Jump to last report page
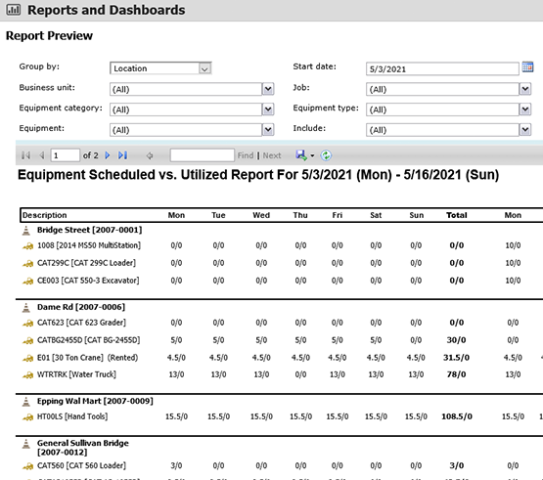543x480 pixels. (123, 155)
